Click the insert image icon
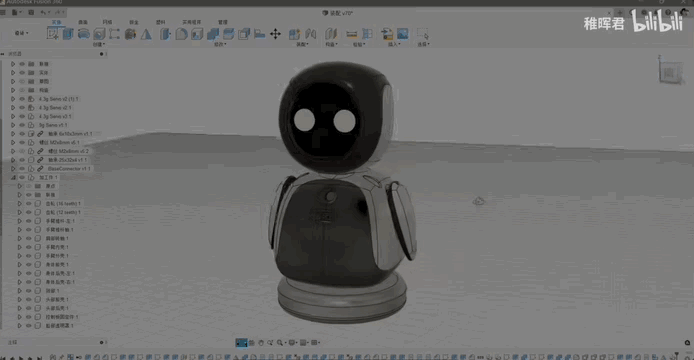694x360 pixels. pos(403,34)
